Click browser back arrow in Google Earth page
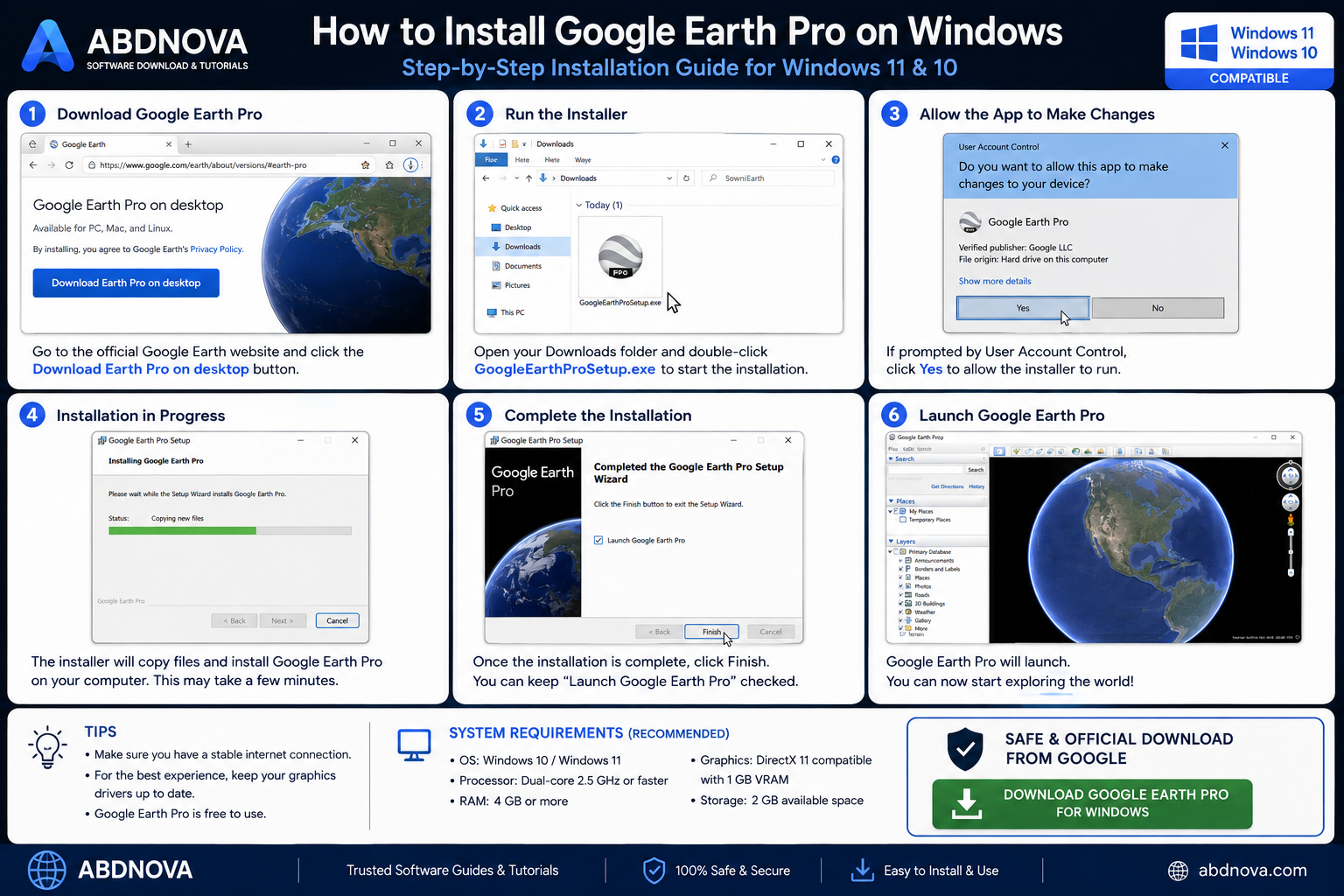Viewport: 1344px width, 896px height. pyautogui.click(x=33, y=164)
